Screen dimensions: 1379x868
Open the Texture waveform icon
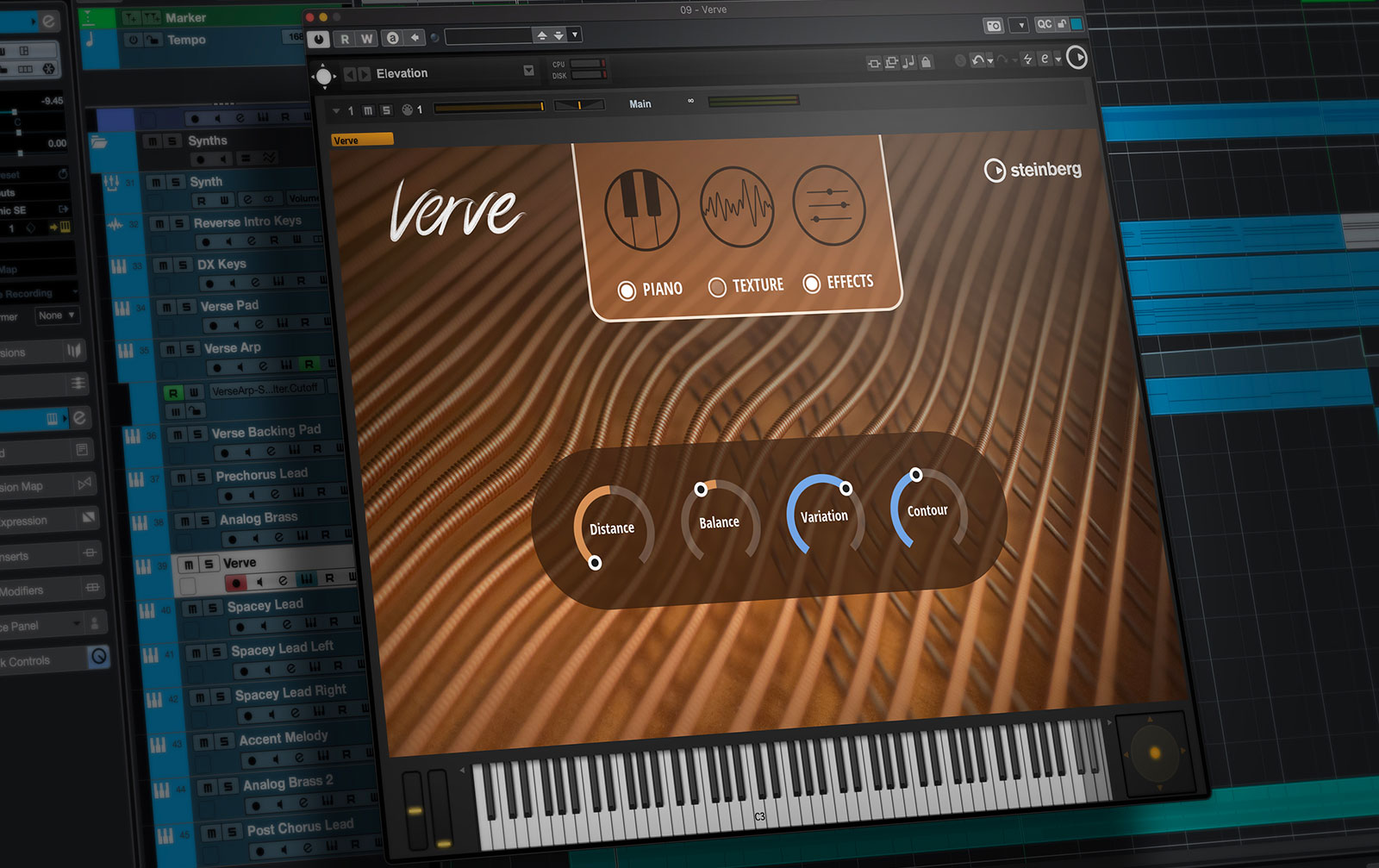pos(736,207)
